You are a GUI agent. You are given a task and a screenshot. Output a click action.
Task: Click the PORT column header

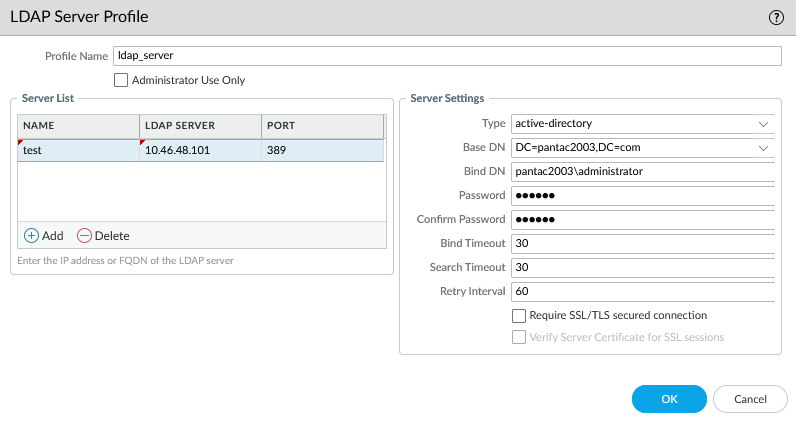322,126
